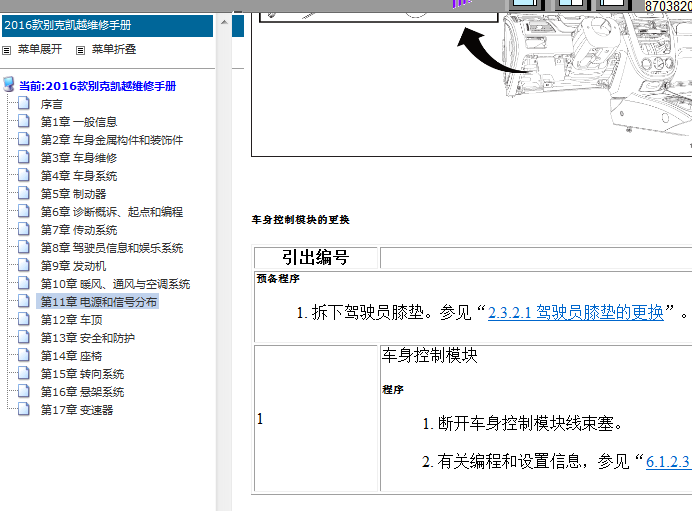Viewport: 692px width, 511px height.
Task: Click the page icon beside 第10章 暖风
Action: [24, 283]
